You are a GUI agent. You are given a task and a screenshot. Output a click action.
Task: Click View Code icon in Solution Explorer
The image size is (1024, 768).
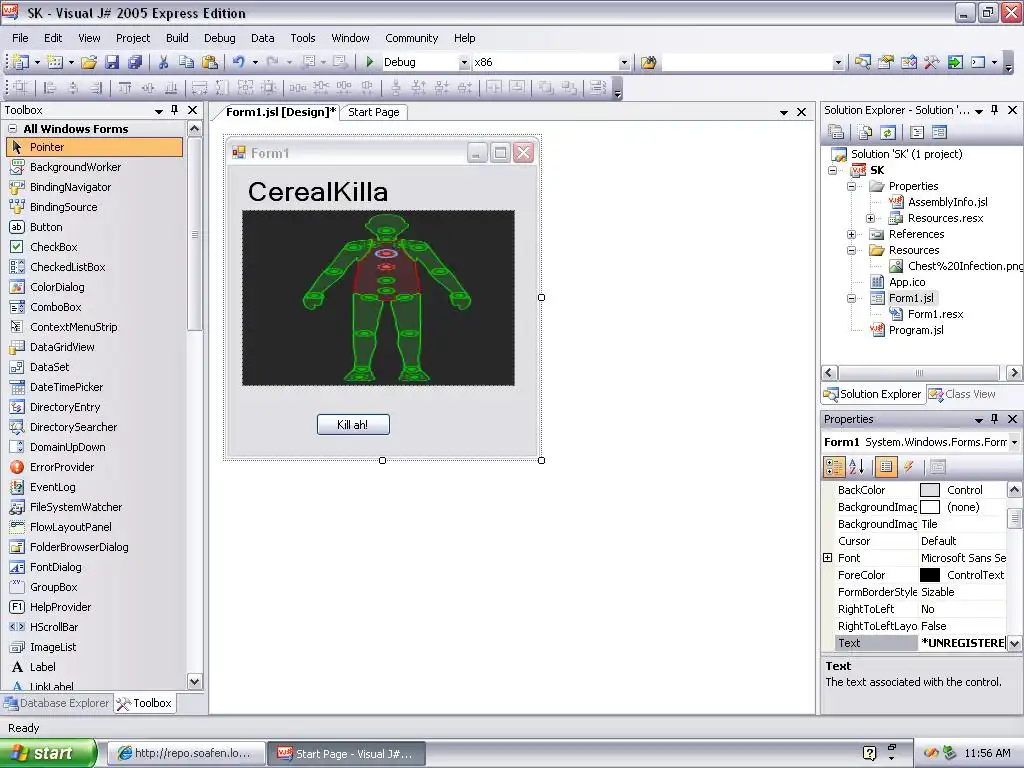(x=917, y=133)
